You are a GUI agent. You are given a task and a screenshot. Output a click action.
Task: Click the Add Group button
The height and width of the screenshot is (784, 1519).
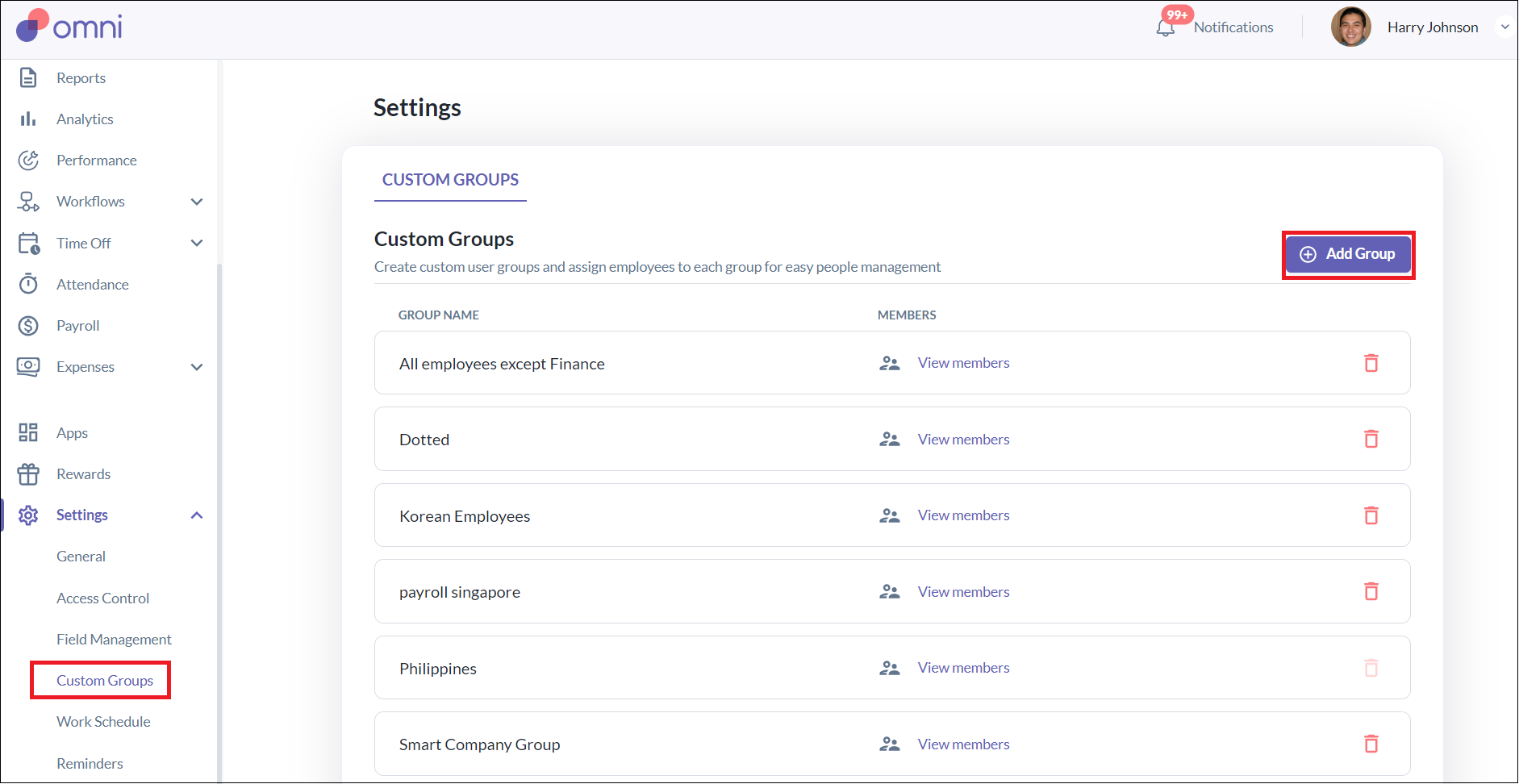pyautogui.click(x=1348, y=254)
